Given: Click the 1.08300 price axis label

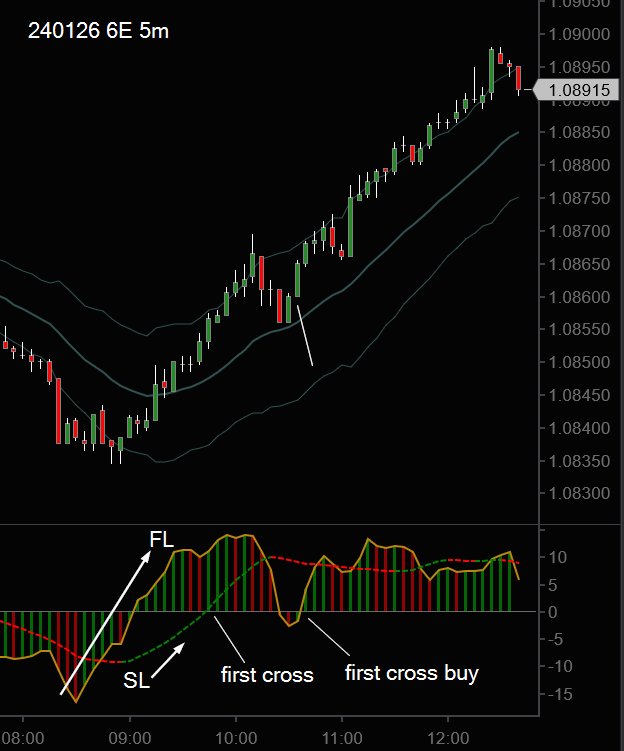Looking at the screenshot, I should pyautogui.click(x=579, y=493).
